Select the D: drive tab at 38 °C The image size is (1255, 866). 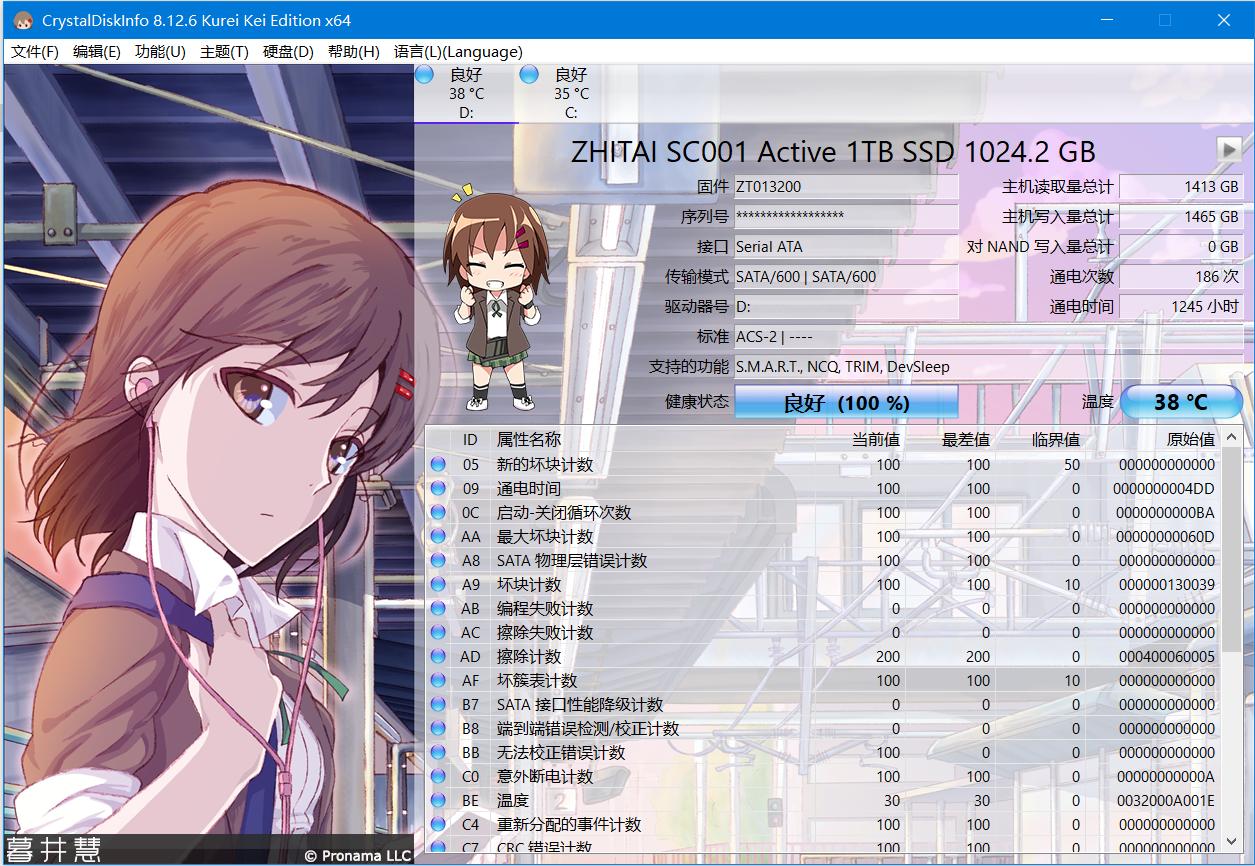point(466,93)
